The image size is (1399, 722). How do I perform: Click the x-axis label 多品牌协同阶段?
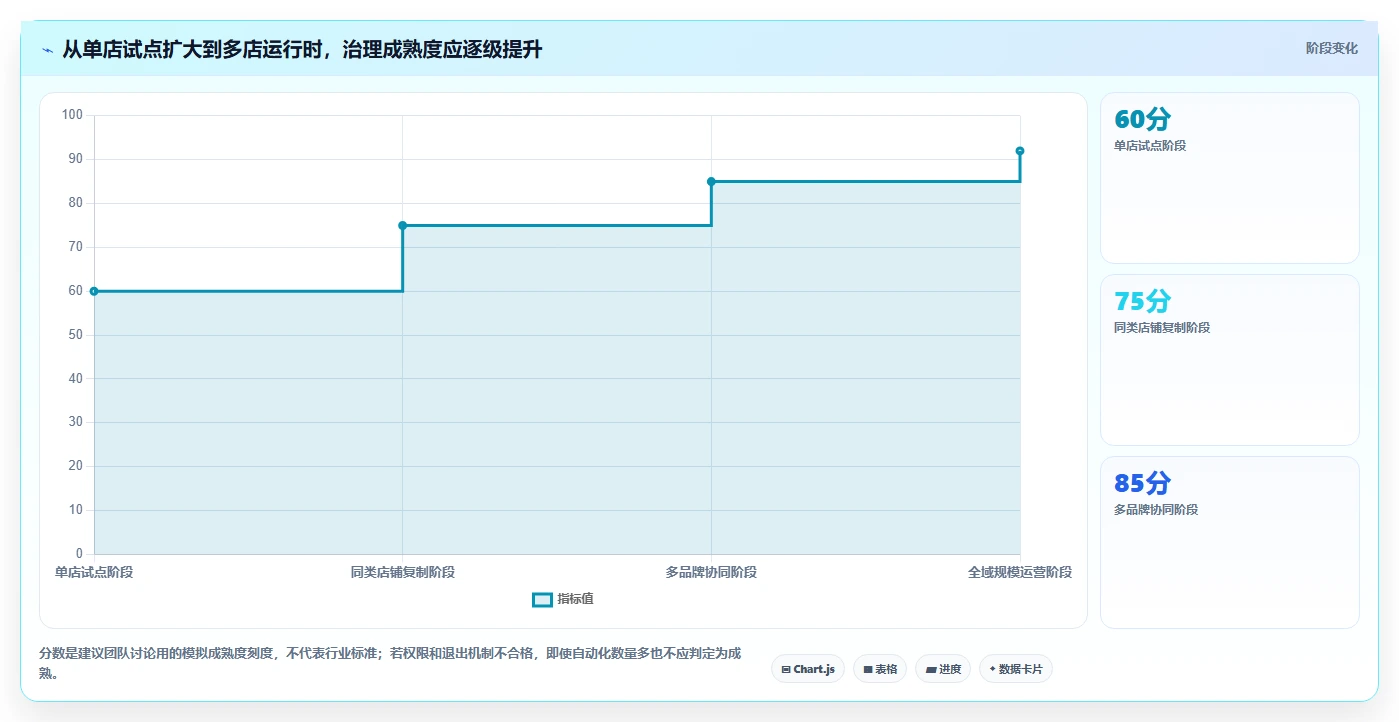(711, 572)
